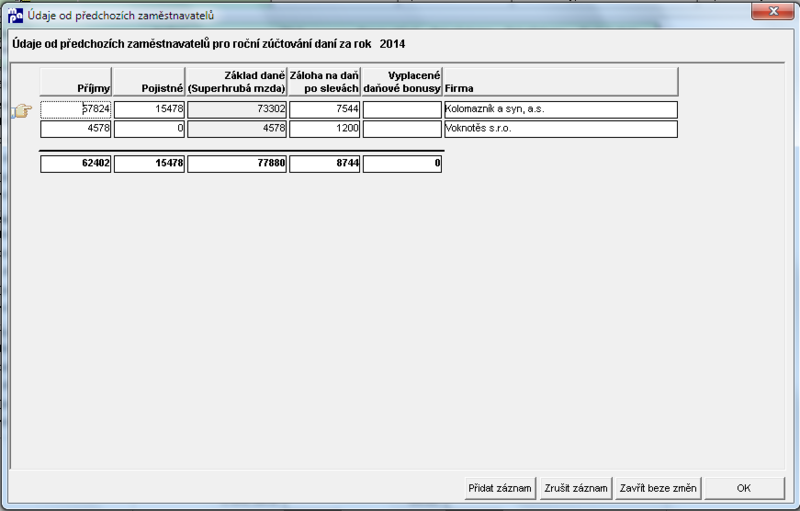Edit the Firma field Voknotěs s.r.o.
The image size is (800, 511).
[561, 129]
